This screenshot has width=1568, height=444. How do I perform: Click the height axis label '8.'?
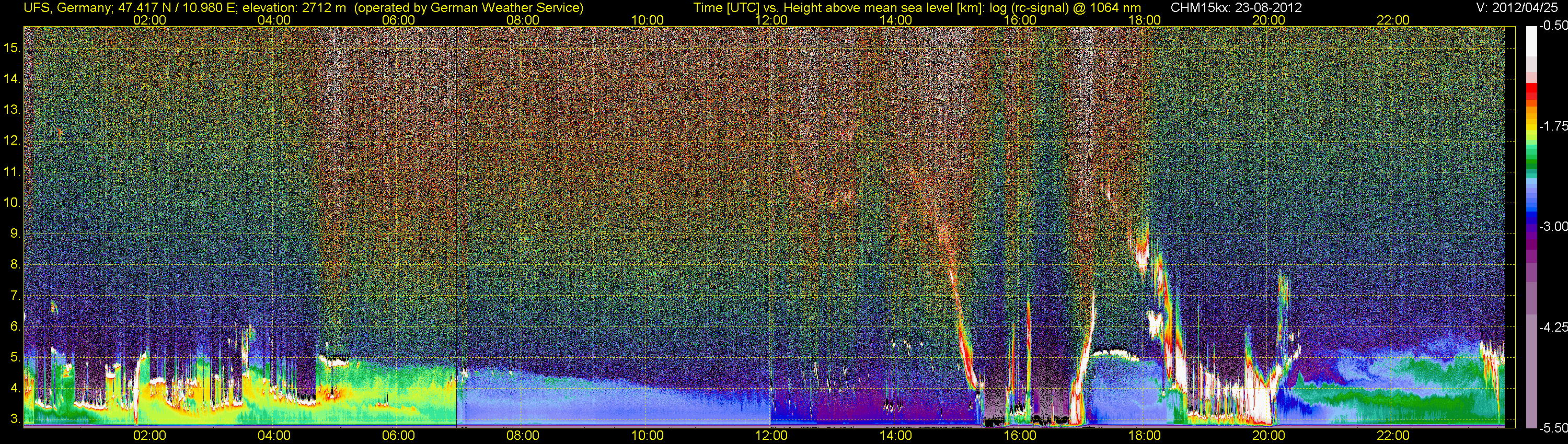point(16,265)
